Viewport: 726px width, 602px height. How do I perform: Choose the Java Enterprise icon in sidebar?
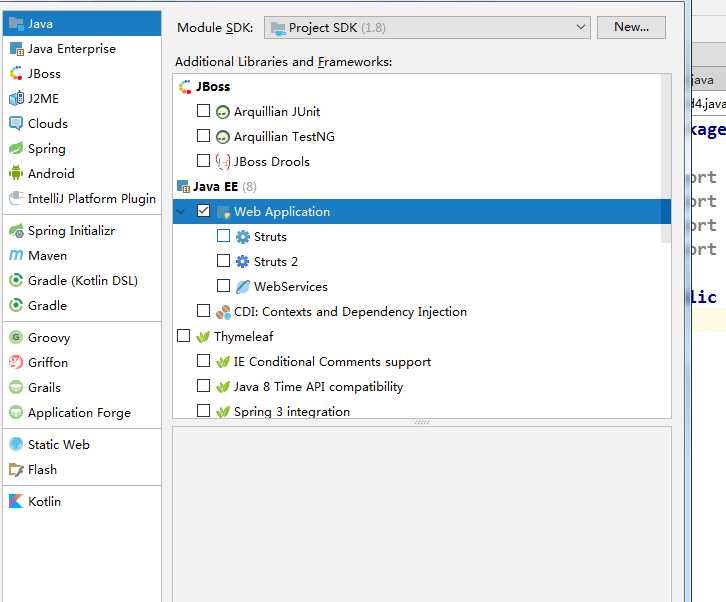(x=16, y=49)
